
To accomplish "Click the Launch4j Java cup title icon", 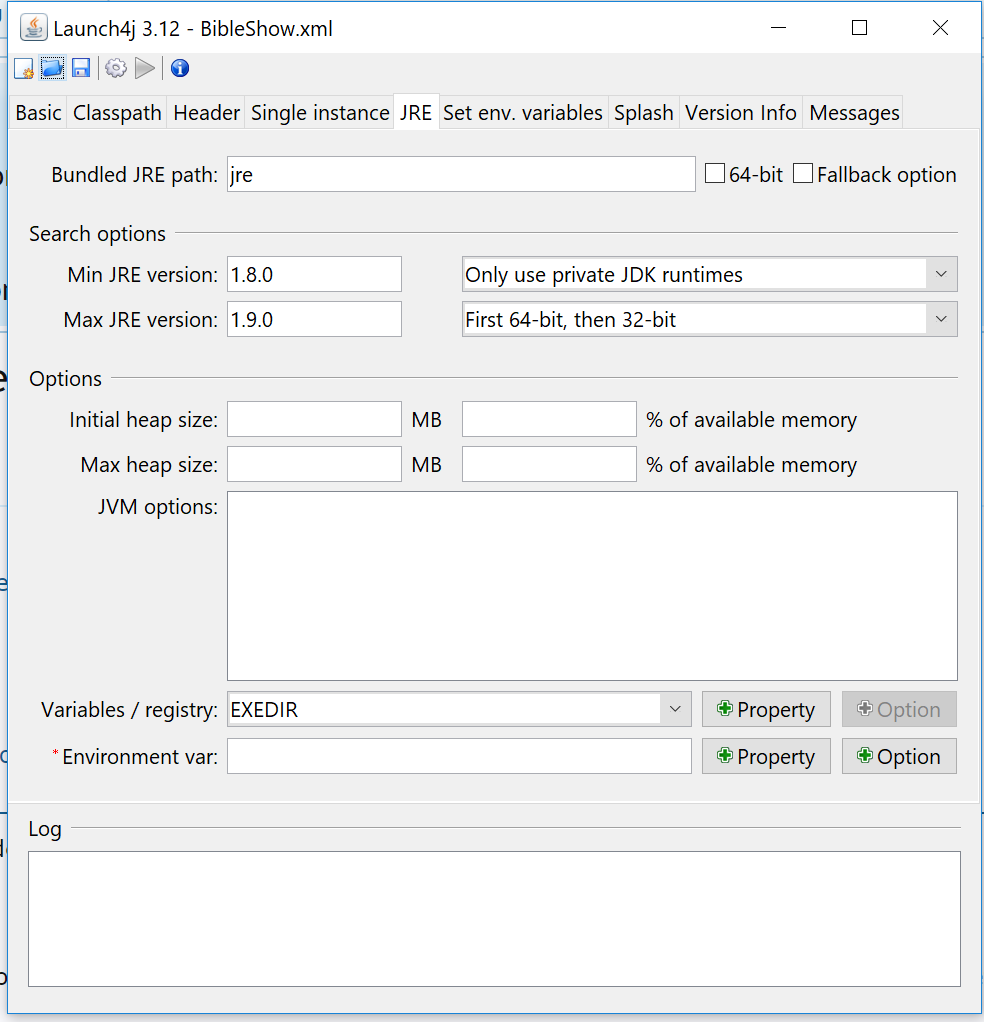I will point(33,28).
